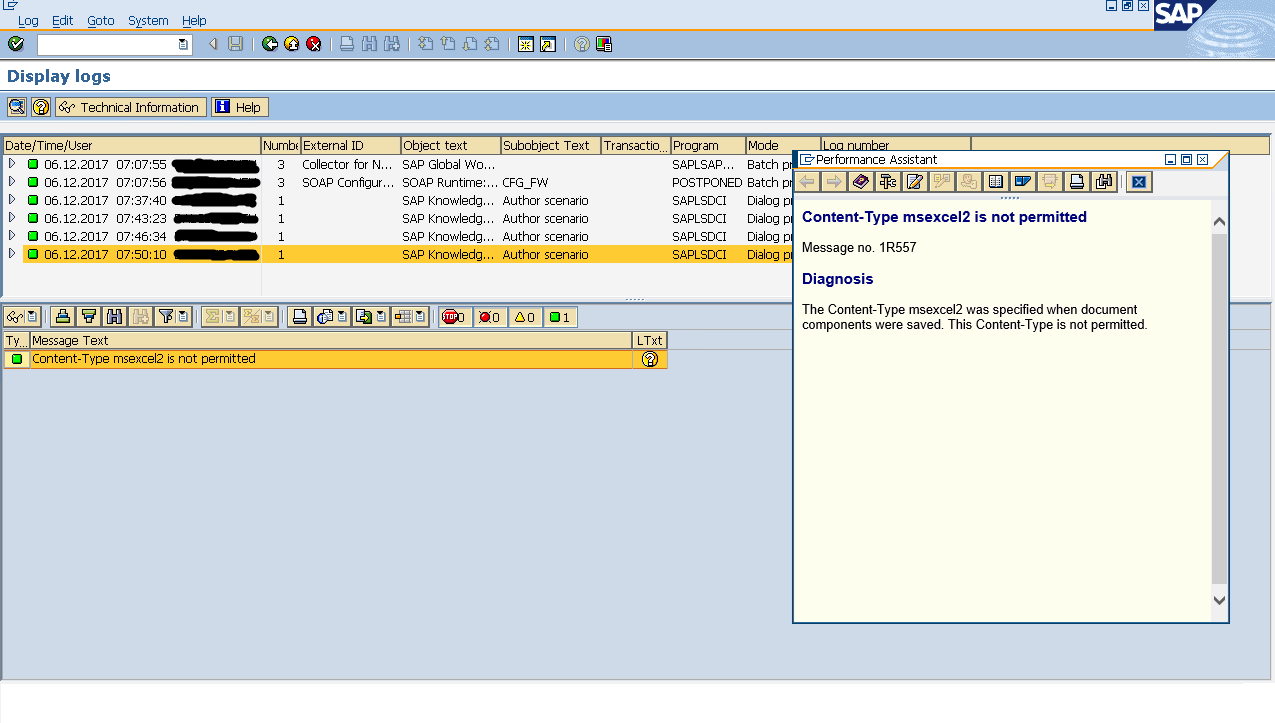This screenshot has width=1275, height=723.
Task: Click the 'Collector for N...' External ID cell
Action: coord(348,164)
